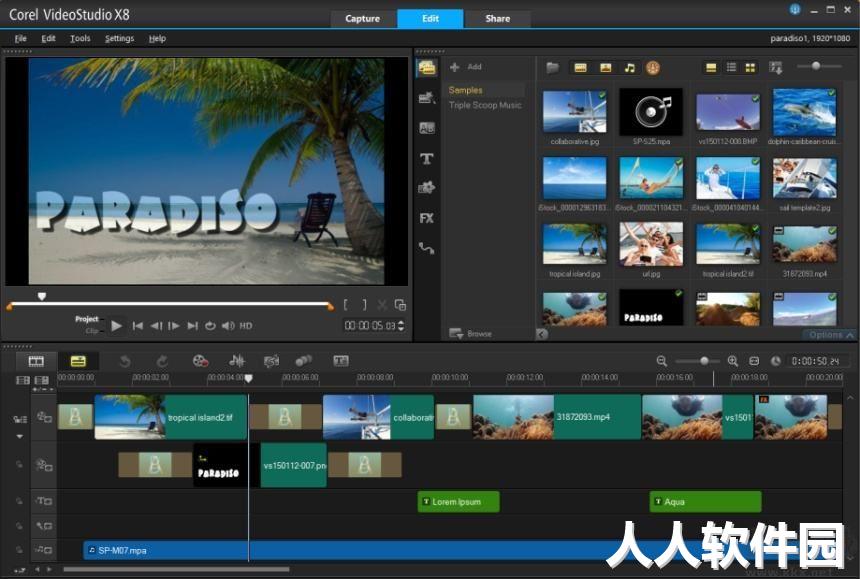Select the SP-M07.mpa audio clip
Screen dimensions: 860x579
[463, 550]
